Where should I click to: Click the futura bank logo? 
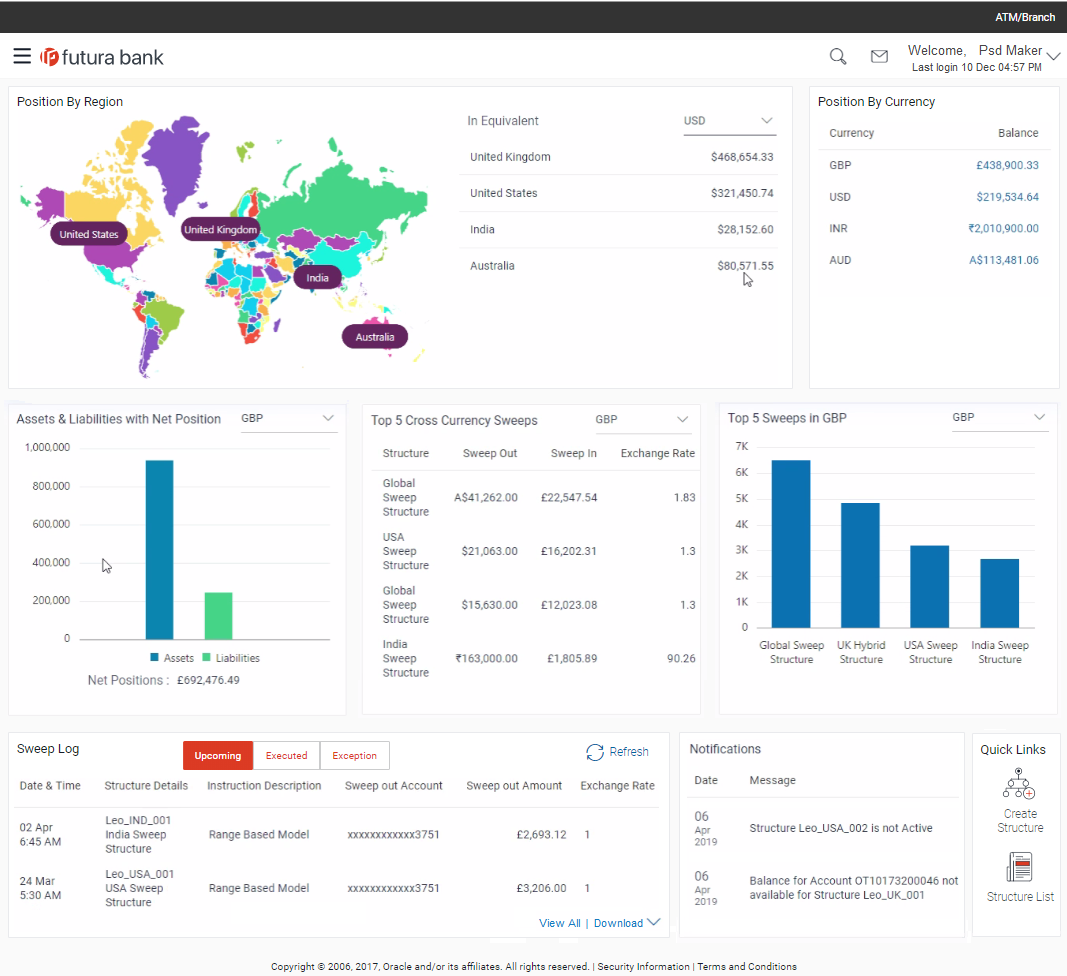(102, 57)
